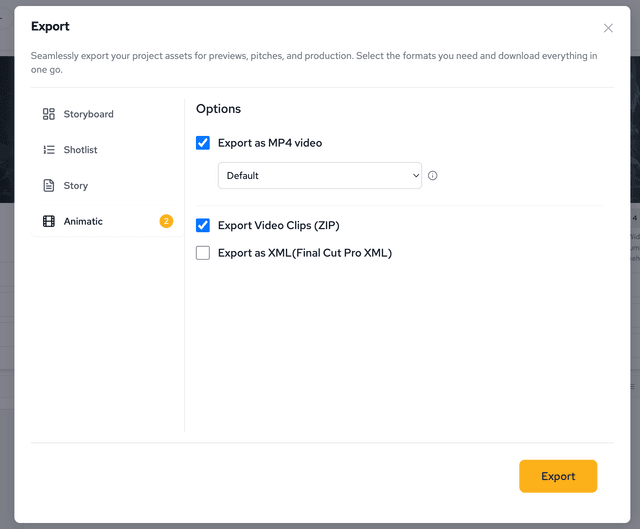This screenshot has height=529, width=640.
Task: Click the "Export Video Clips (ZIP)" label text
Action: (278, 225)
